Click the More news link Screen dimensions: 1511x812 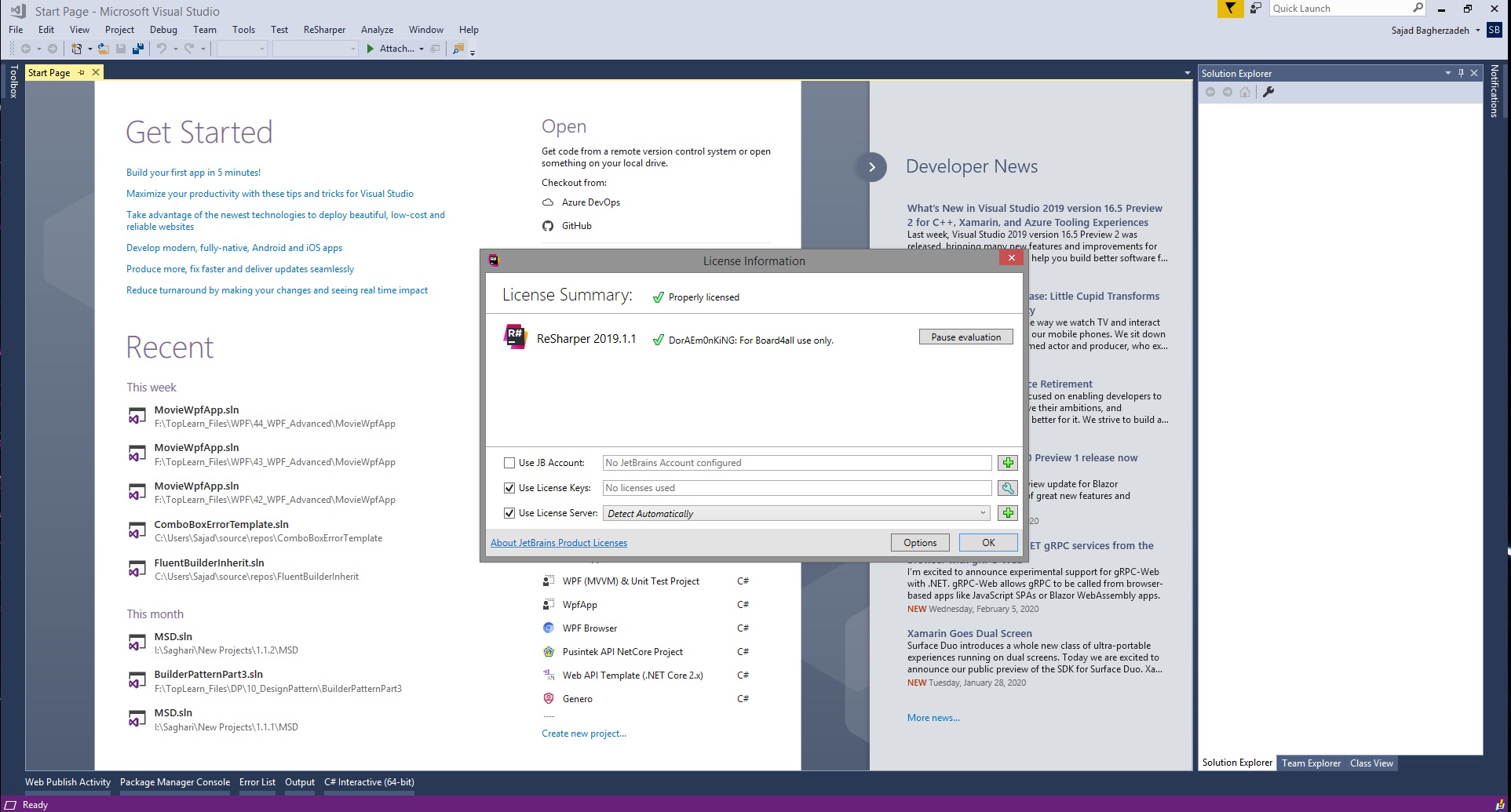[933, 718]
